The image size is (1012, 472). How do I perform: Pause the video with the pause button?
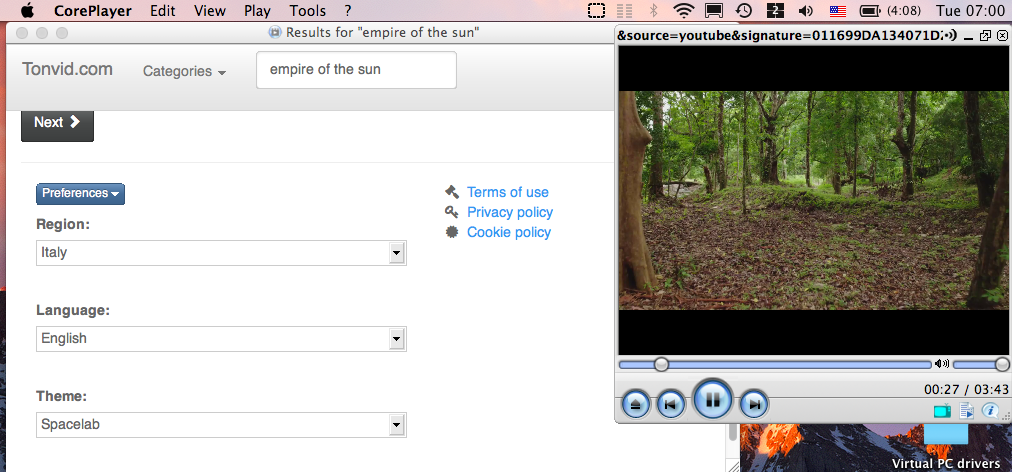coord(713,401)
